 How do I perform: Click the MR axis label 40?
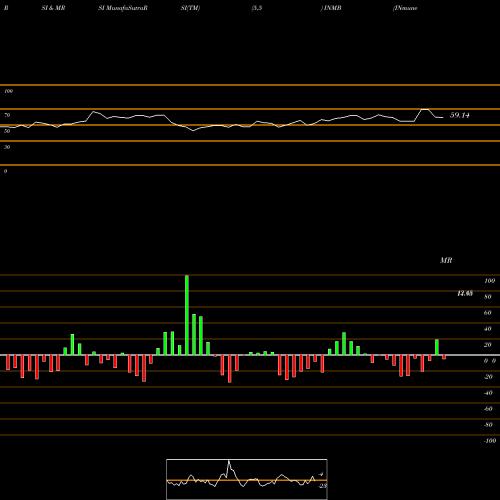pos(488,329)
